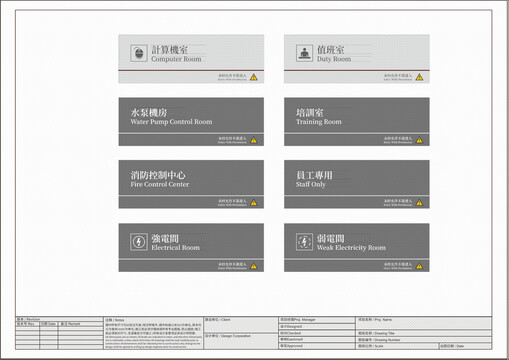Click the Chinese title 消防控制中心
The height and width of the screenshot is (360, 509).
coord(158,175)
